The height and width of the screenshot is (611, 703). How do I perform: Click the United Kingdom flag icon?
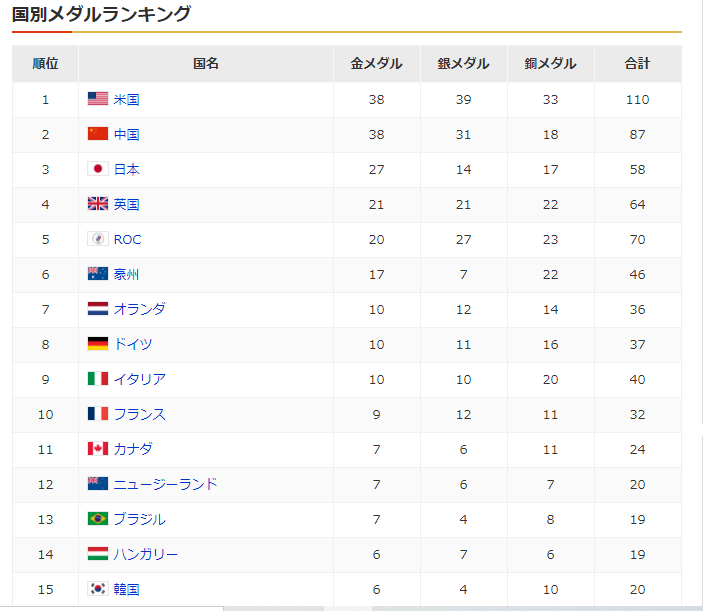pos(97,204)
